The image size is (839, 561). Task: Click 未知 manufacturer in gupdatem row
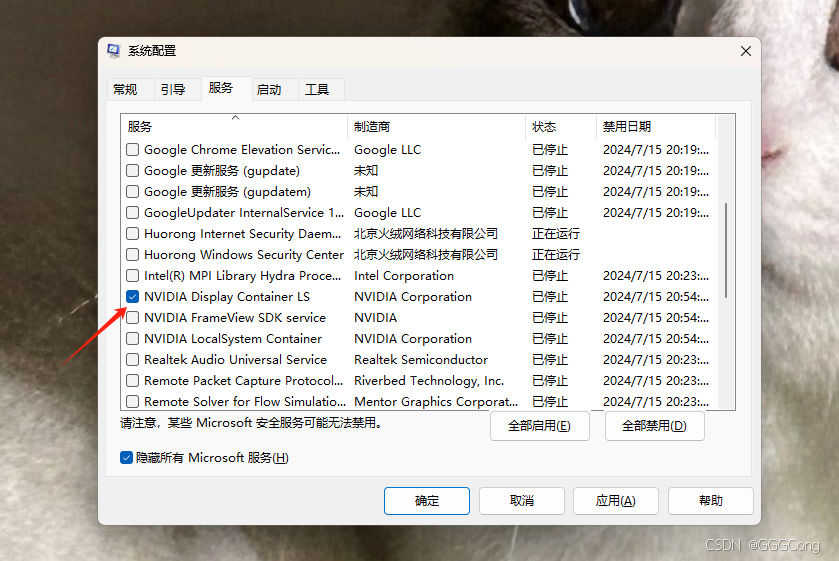point(366,192)
